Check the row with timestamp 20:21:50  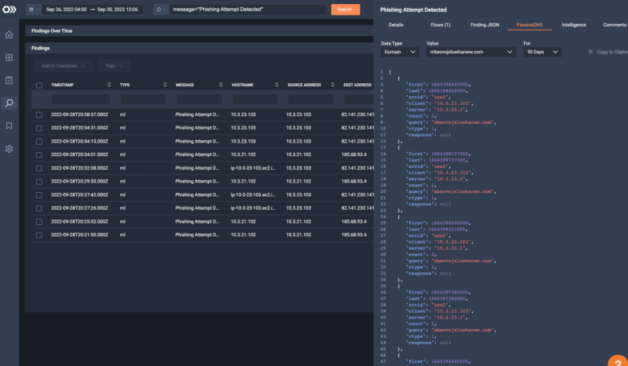(39, 235)
